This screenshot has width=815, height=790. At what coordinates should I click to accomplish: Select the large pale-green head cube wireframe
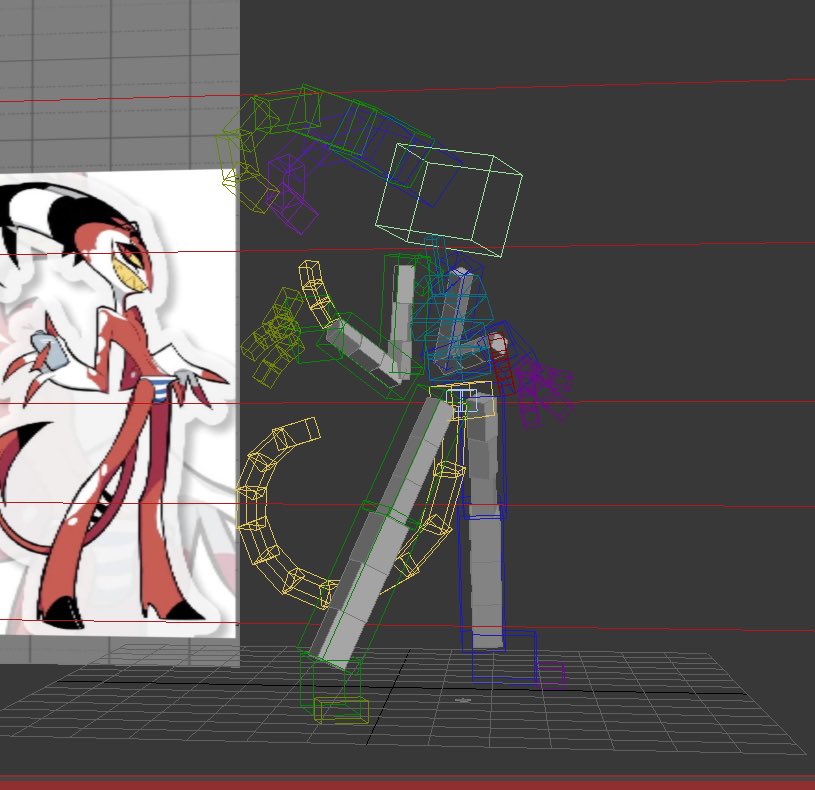click(449, 200)
